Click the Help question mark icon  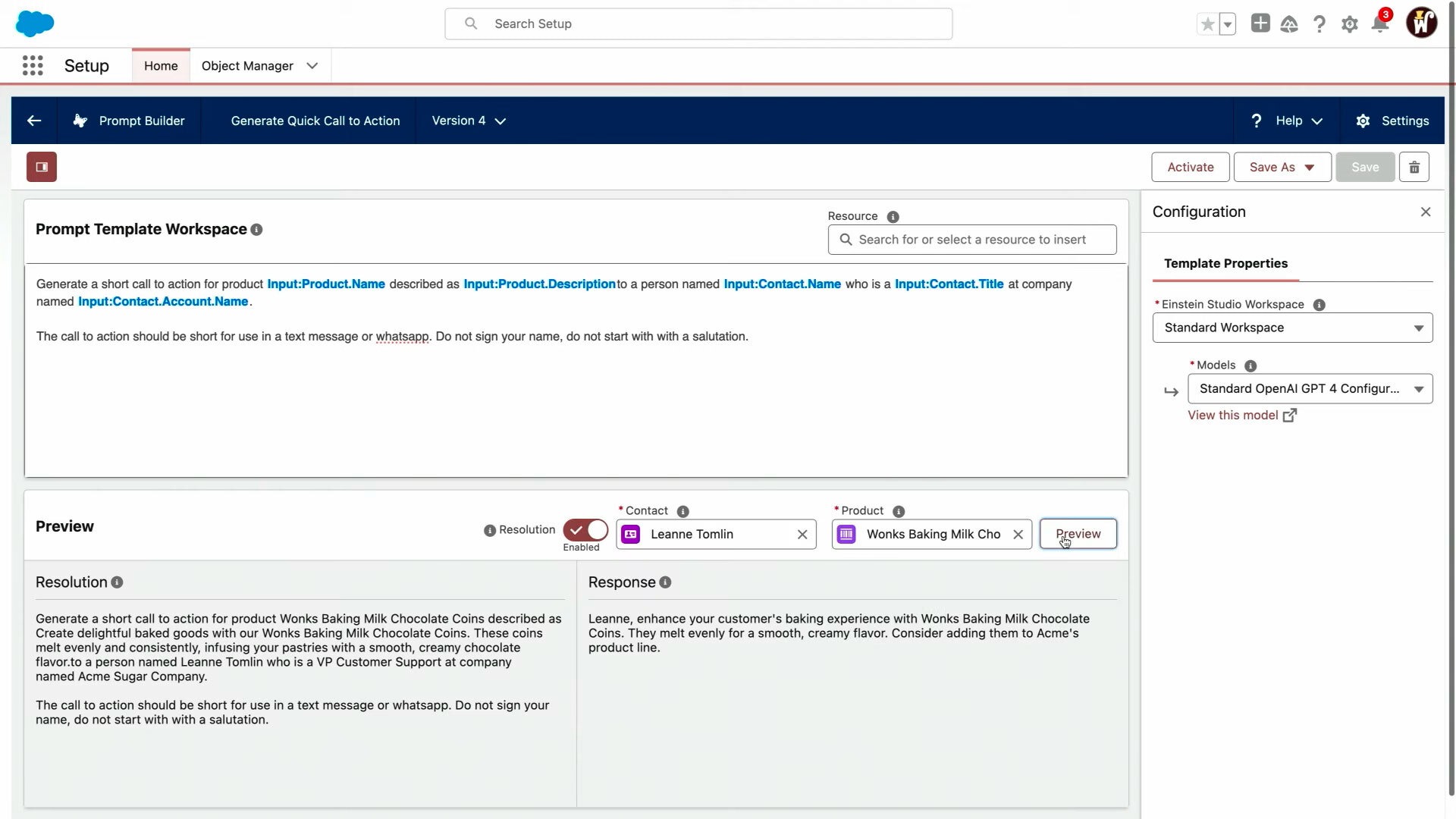click(x=1257, y=120)
